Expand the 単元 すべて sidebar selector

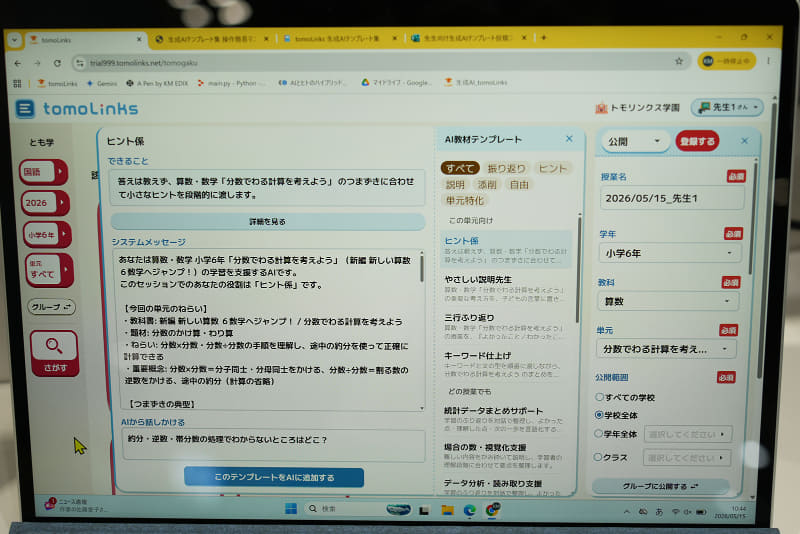tap(49, 270)
